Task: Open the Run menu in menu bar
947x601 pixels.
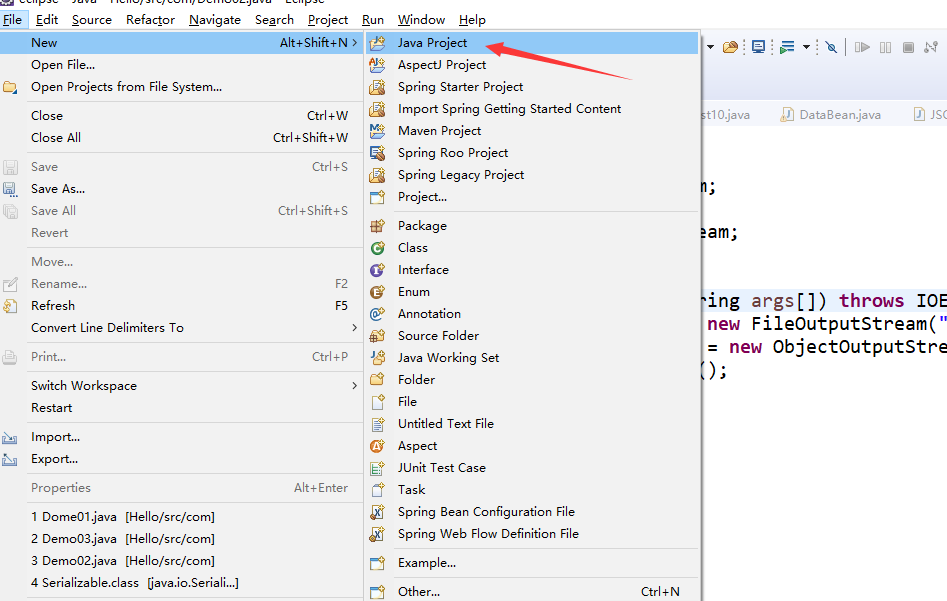Action: (x=373, y=19)
